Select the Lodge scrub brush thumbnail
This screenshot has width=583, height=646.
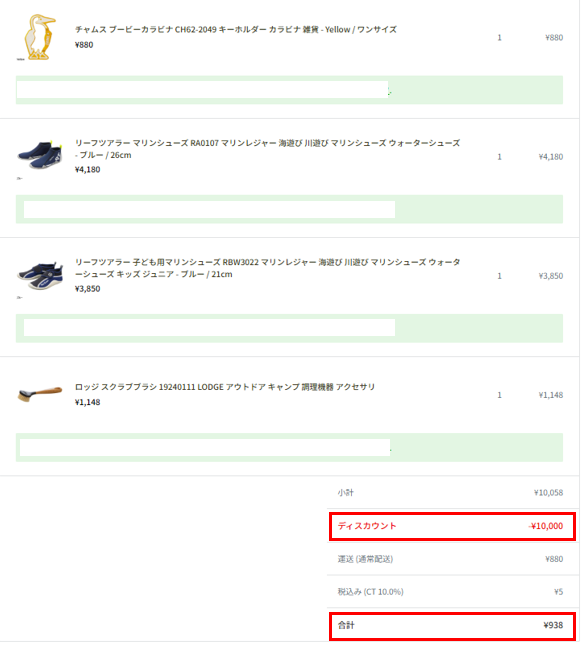tap(40, 394)
